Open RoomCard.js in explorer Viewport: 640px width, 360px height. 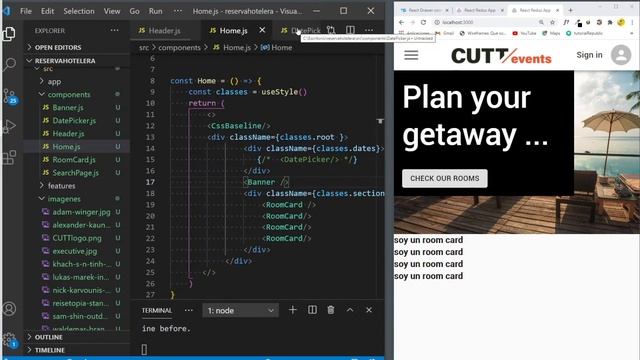pyautogui.click(x=74, y=160)
